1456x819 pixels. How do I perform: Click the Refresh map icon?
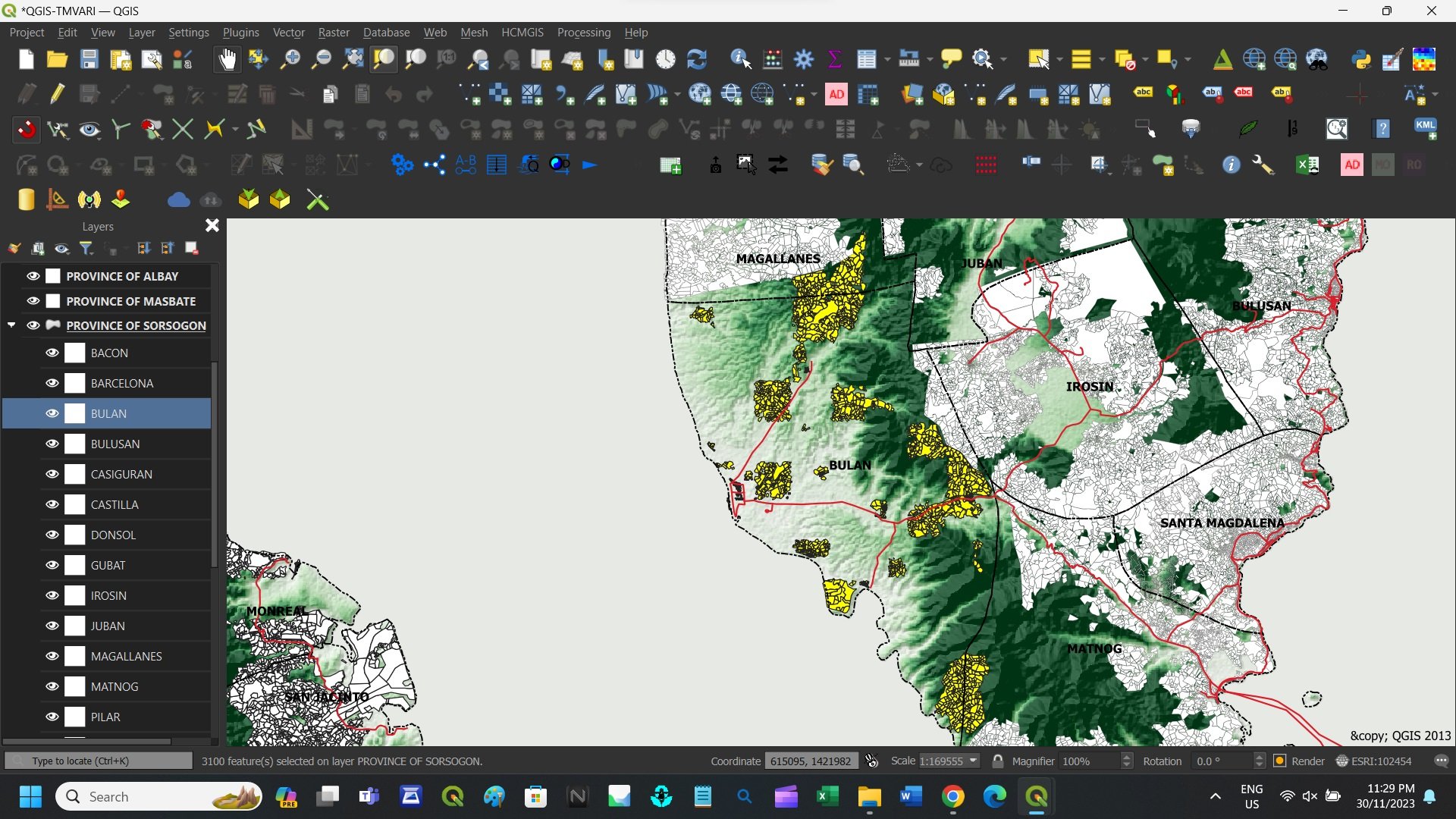coord(696,59)
